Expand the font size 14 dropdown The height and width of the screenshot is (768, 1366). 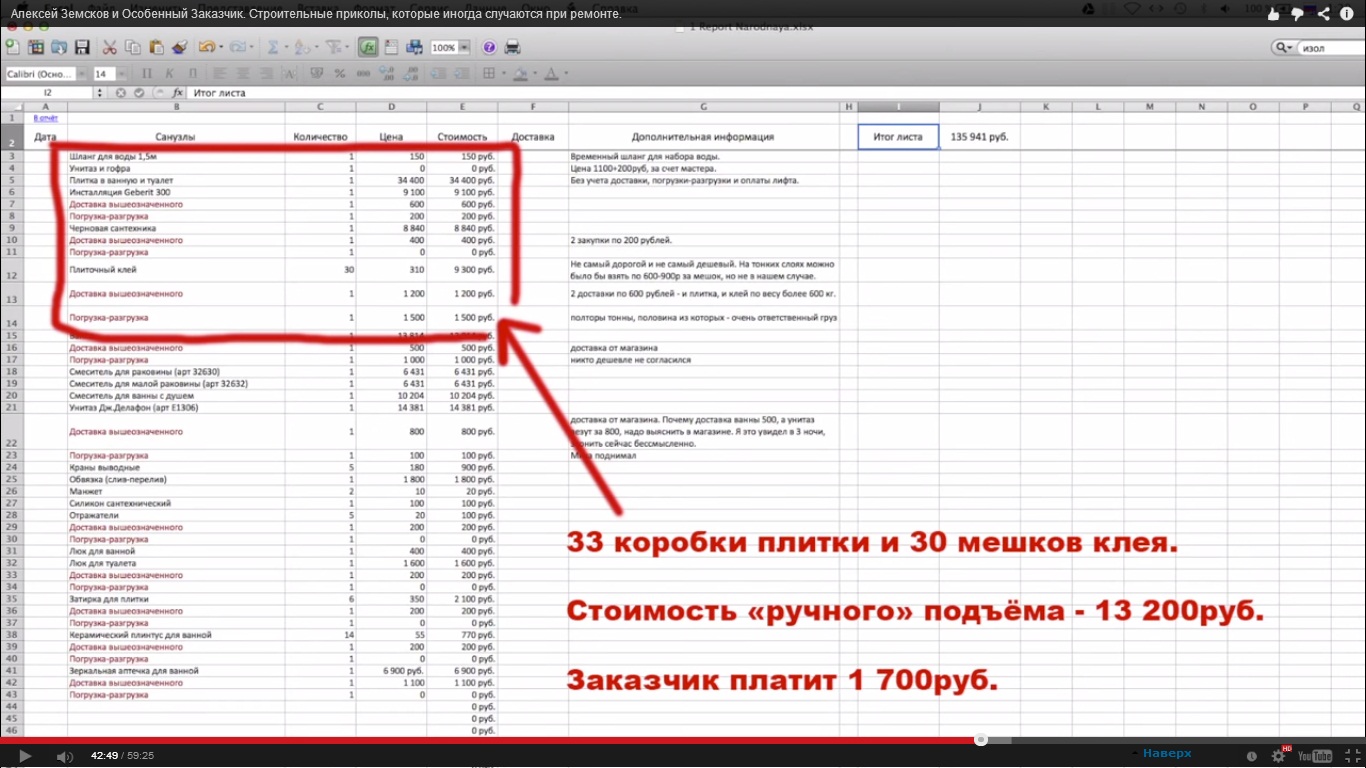coord(122,74)
